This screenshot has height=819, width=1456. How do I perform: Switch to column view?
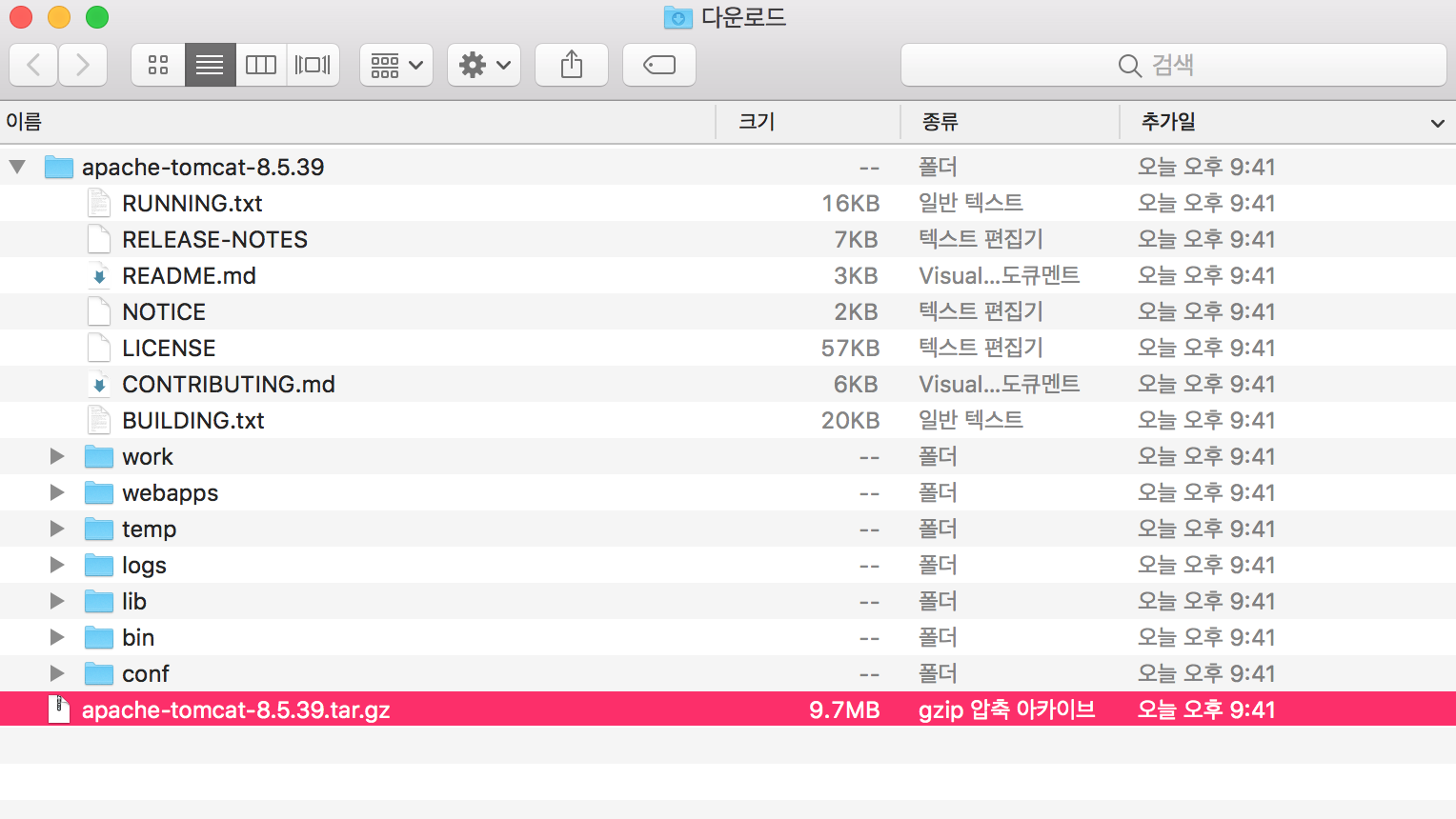tap(261, 65)
